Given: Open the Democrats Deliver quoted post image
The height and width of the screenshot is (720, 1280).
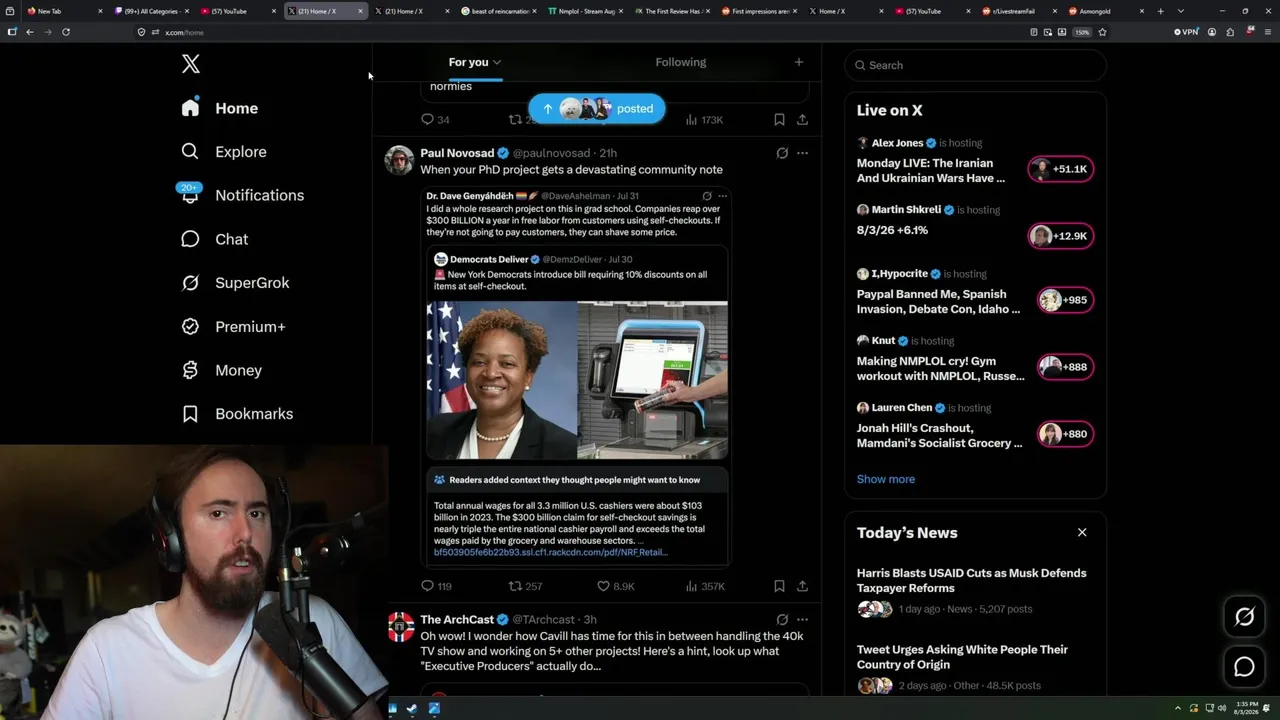Looking at the screenshot, I should tap(577, 380).
